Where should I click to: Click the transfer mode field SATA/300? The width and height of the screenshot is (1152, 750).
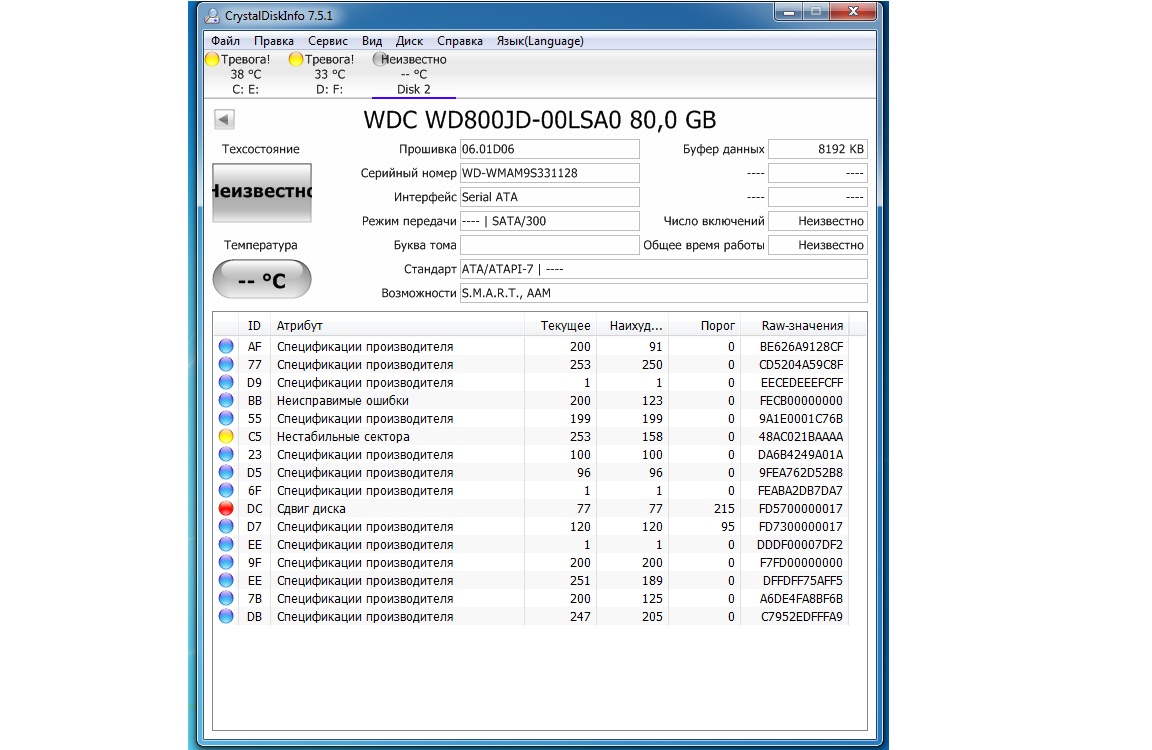[x=550, y=221]
